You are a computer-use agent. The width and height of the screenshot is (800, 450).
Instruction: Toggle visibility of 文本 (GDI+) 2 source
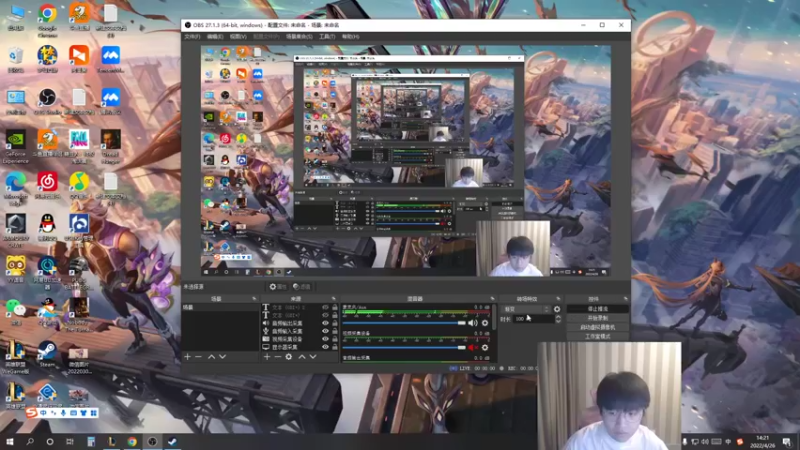(325, 307)
